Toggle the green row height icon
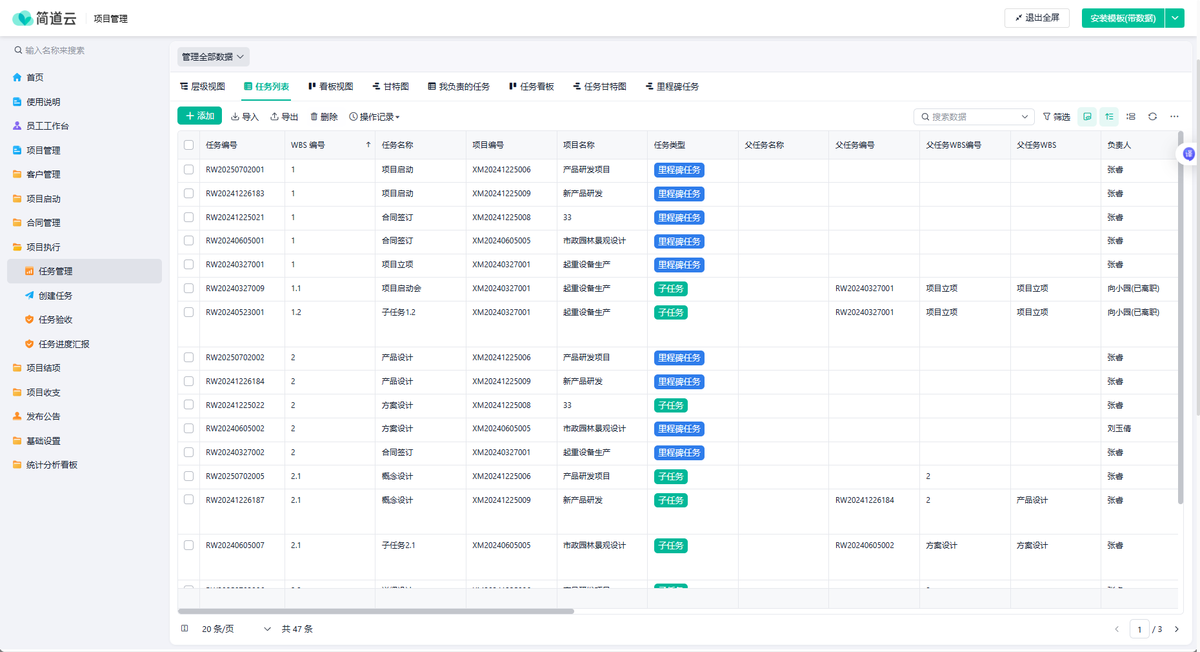 1110,117
